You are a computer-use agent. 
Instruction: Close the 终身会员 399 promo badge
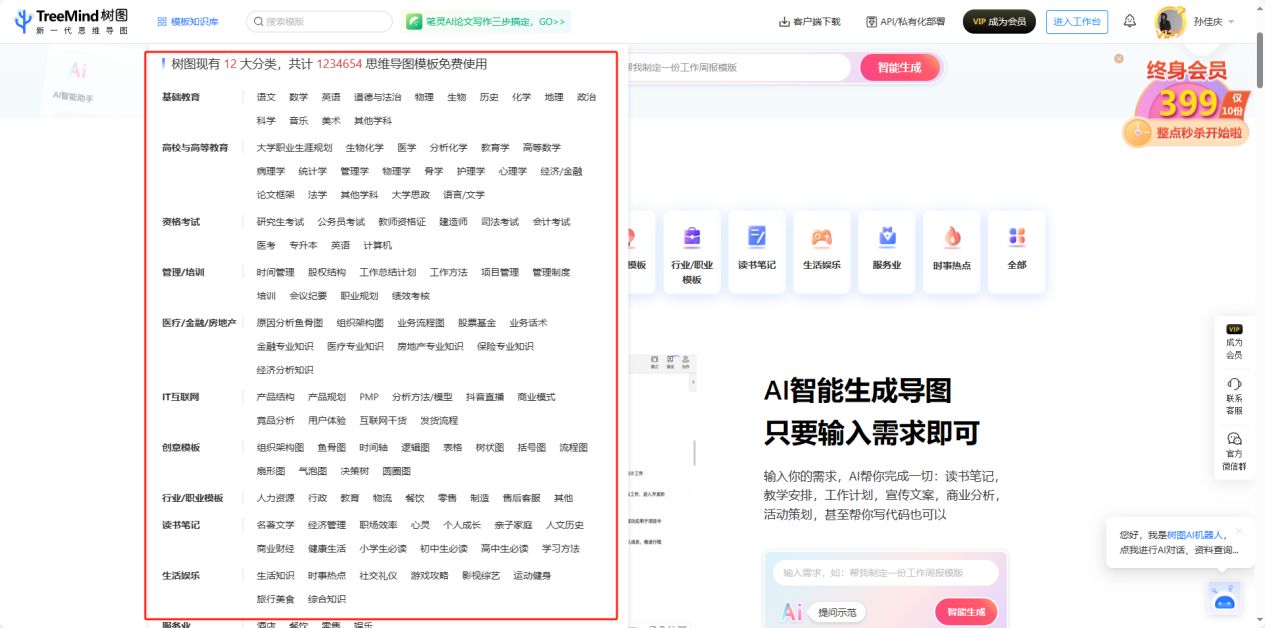(1119, 58)
